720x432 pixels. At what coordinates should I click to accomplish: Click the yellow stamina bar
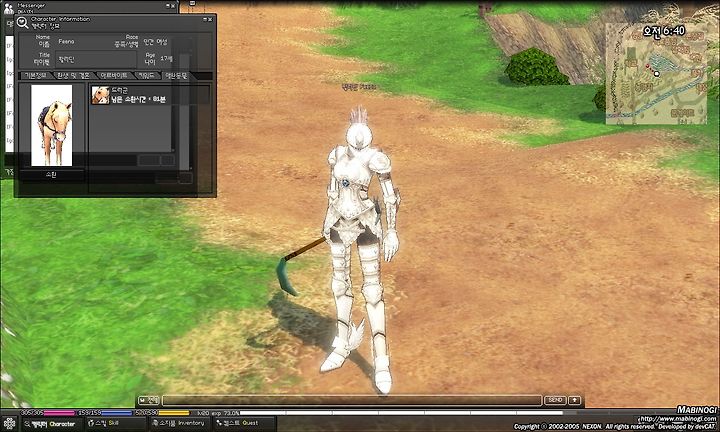(x=174, y=413)
